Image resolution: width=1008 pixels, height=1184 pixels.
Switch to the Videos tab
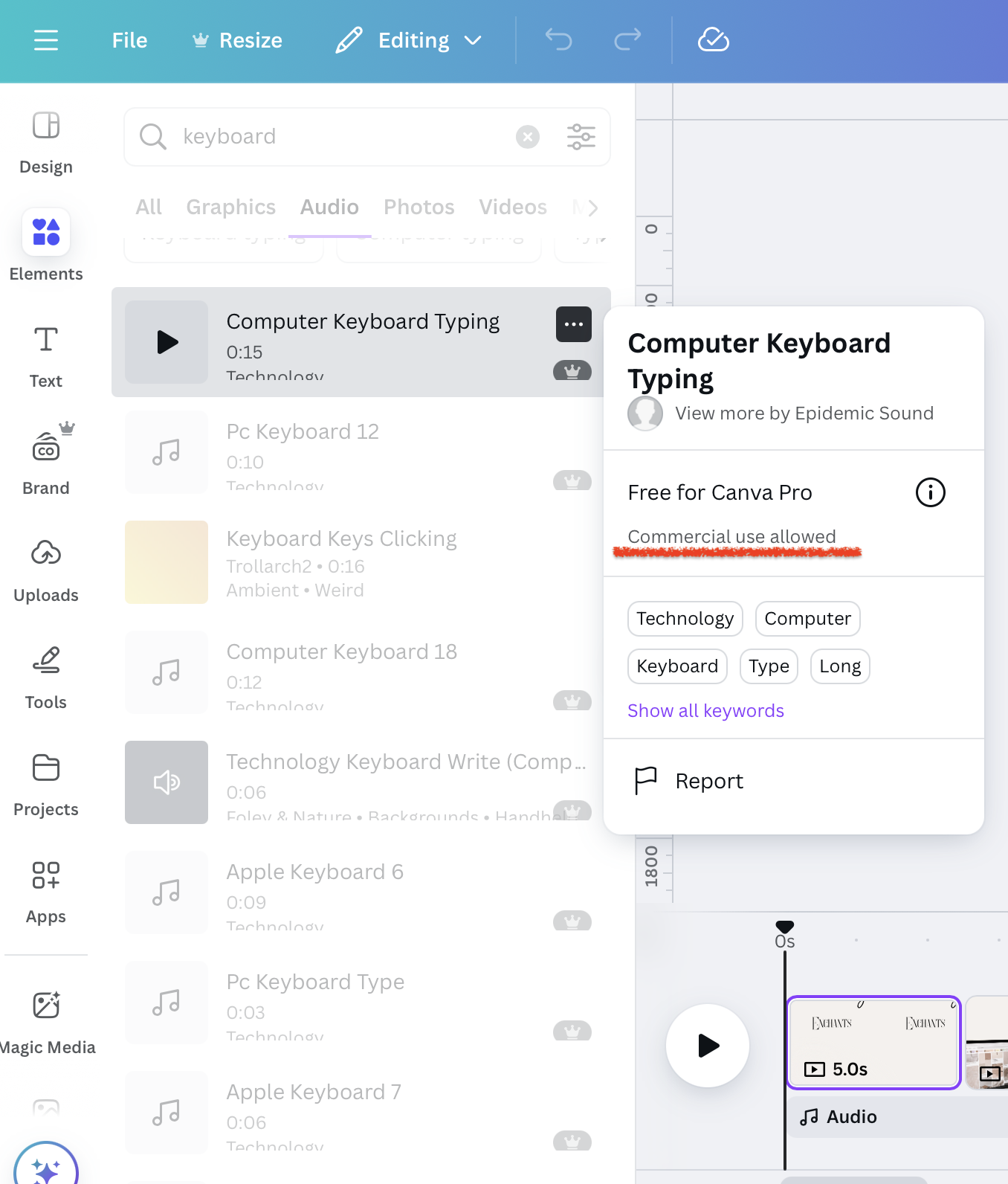pos(513,207)
